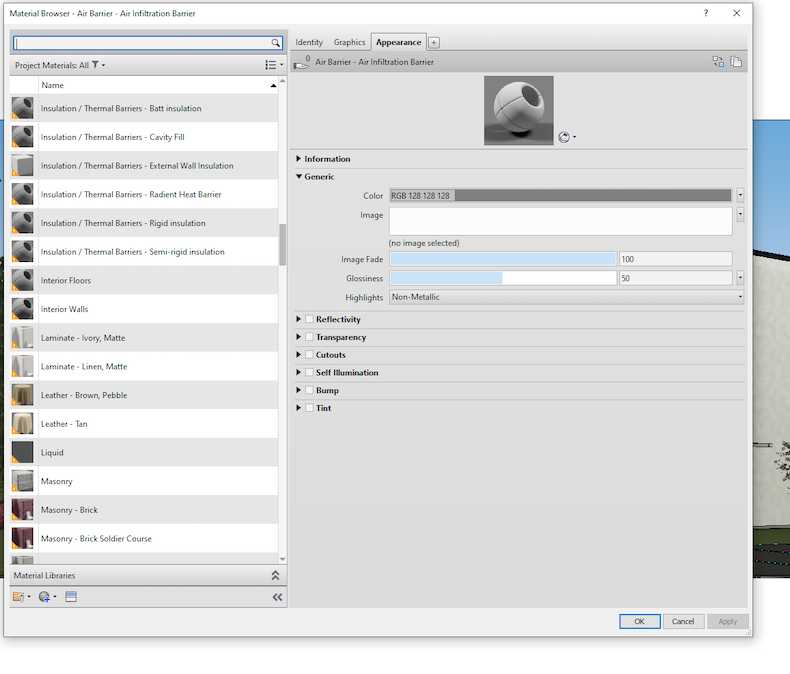The width and height of the screenshot is (790, 674).
Task: Click the Replace this asset icon
Action: [x=718, y=62]
